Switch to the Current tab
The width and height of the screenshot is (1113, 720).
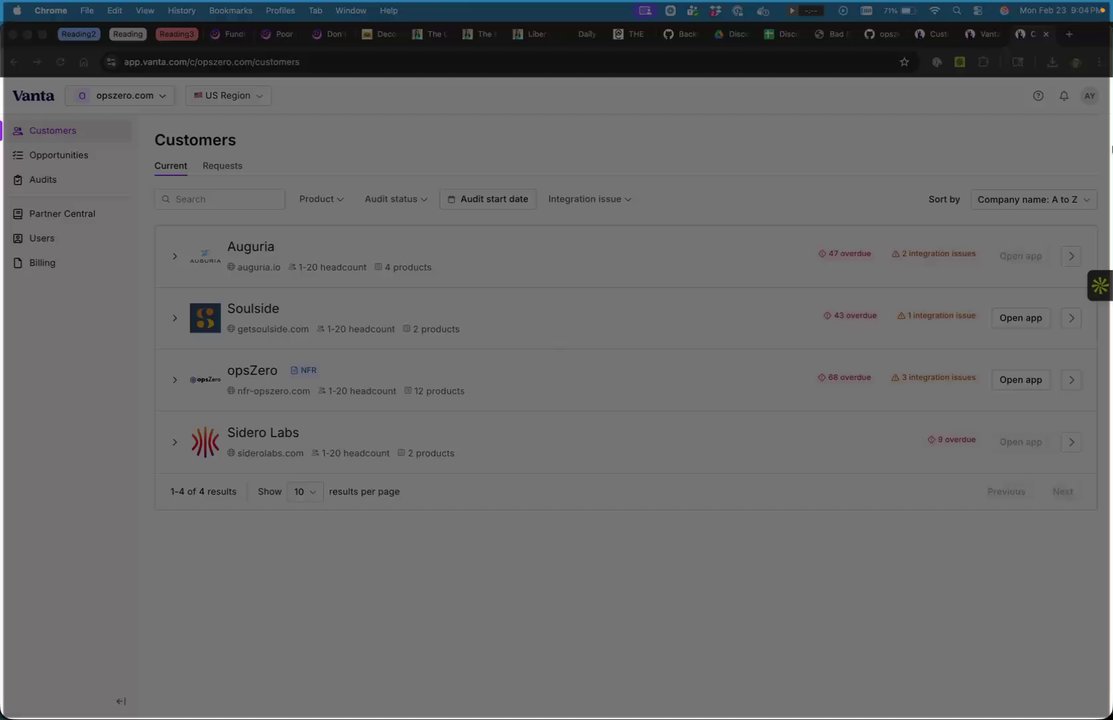coord(171,166)
